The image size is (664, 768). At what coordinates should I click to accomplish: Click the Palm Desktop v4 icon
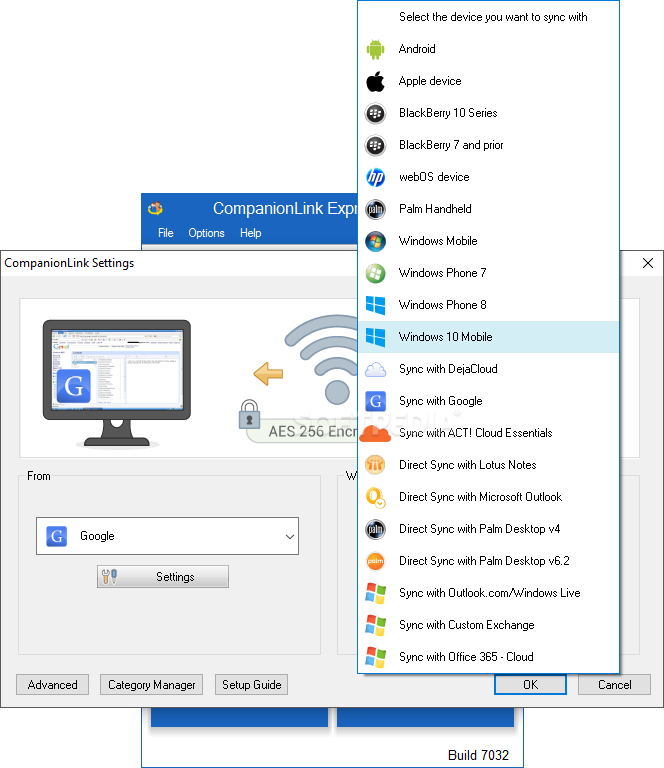(x=376, y=529)
